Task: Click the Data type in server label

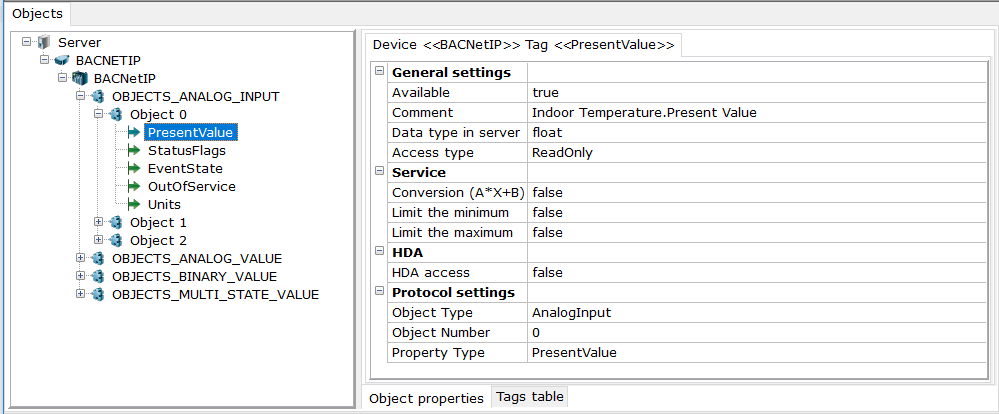Action: (x=458, y=132)
